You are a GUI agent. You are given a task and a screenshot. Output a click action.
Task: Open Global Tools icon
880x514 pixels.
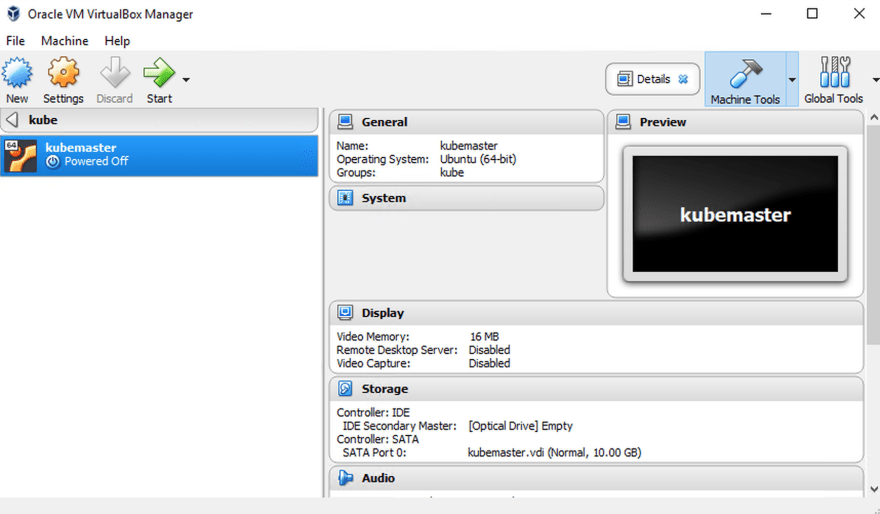click(x=834, y=72)
